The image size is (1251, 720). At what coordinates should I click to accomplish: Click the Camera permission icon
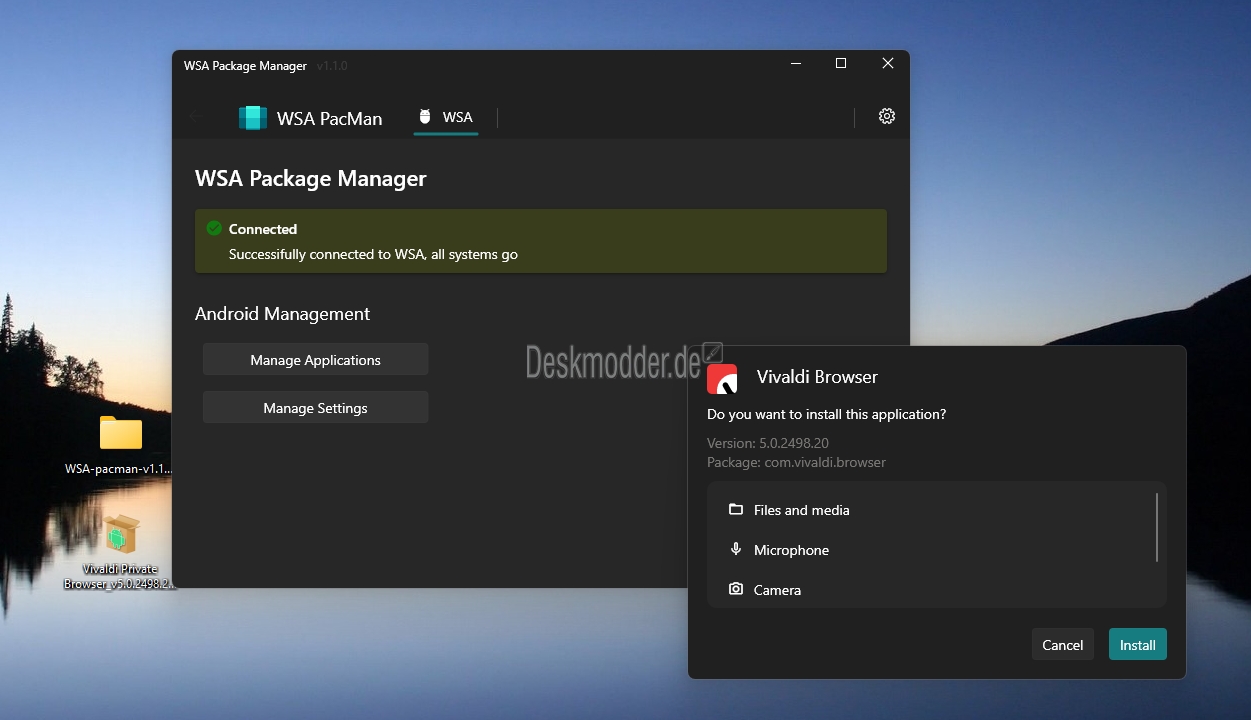pyautogui.click(x=736, y=589)
